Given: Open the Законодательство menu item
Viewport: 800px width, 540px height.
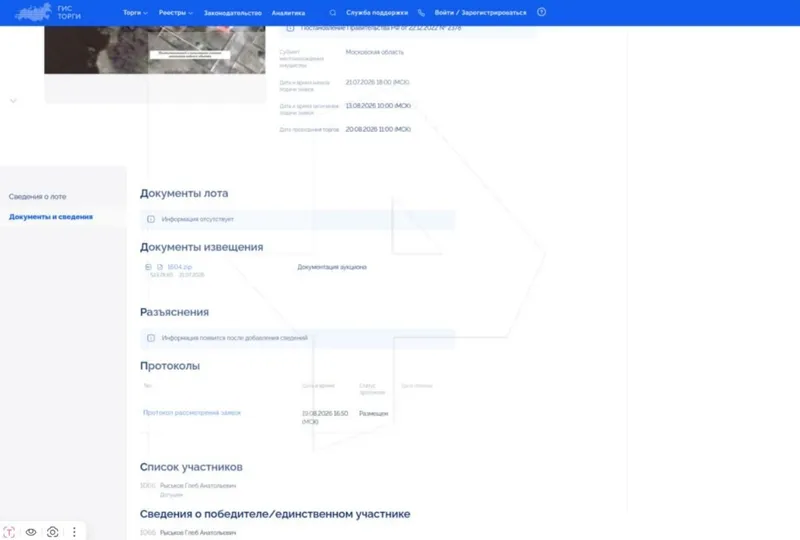Looking at the screenshot, I should pyautogui.click(x=233, y=13).
